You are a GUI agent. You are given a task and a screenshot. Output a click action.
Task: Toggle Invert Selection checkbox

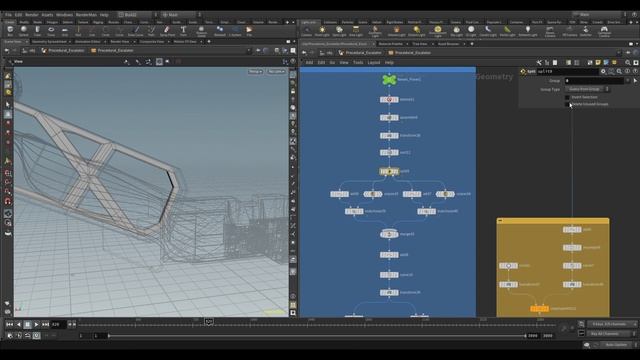(567, 97)
